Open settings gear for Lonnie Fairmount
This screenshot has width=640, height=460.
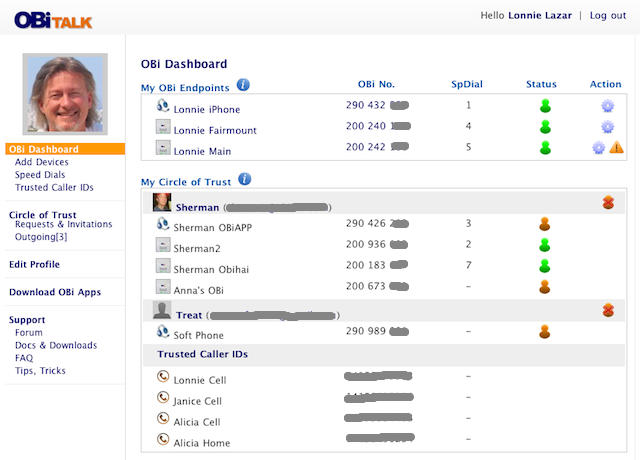pyautogui.click(x=607, y=127)
